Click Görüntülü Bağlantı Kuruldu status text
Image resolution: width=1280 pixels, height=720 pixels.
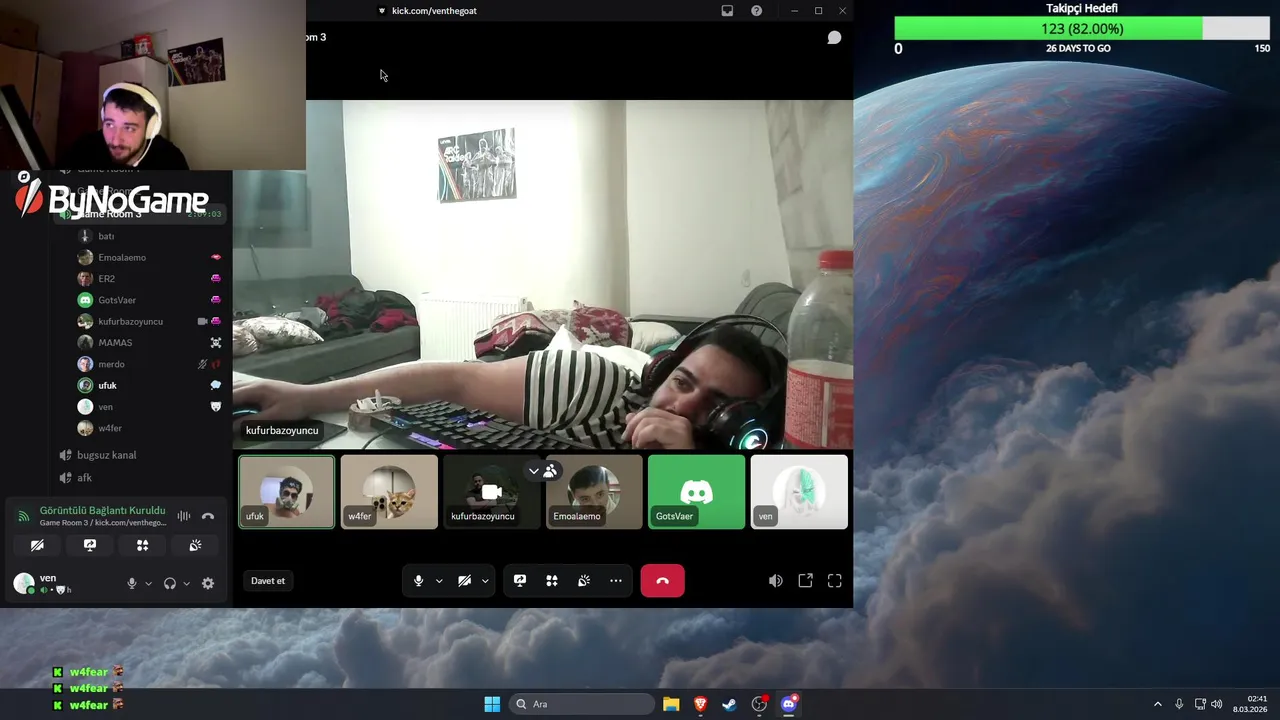point(102,511)
